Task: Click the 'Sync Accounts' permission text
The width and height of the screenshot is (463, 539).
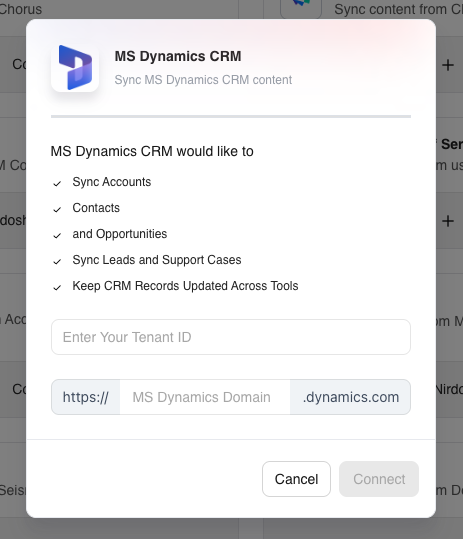Action: tap(112, 182)
